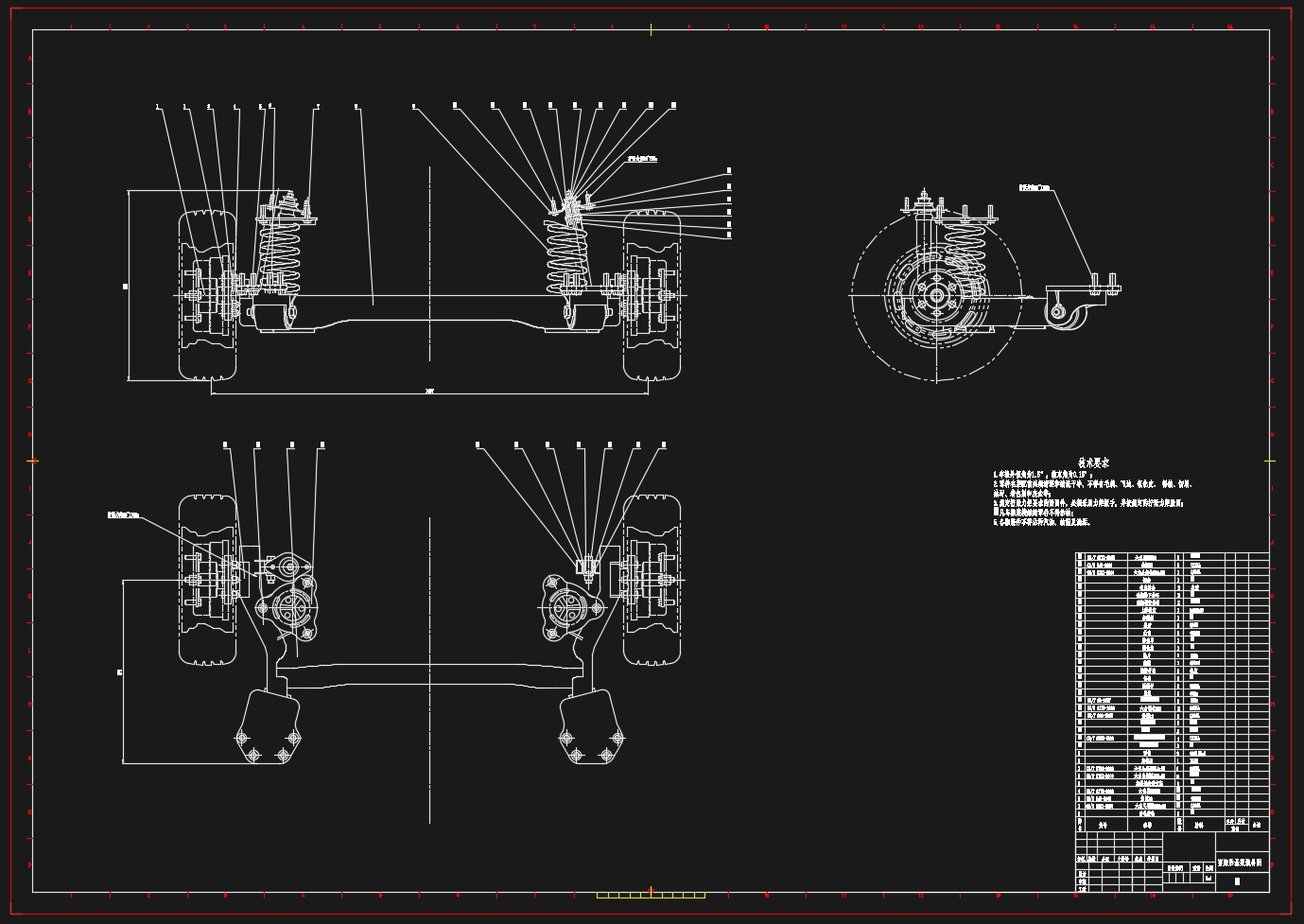Select the vertical dimension beside the top view
The width and height of the screenshot is (1304, 924).
[121, 672]
